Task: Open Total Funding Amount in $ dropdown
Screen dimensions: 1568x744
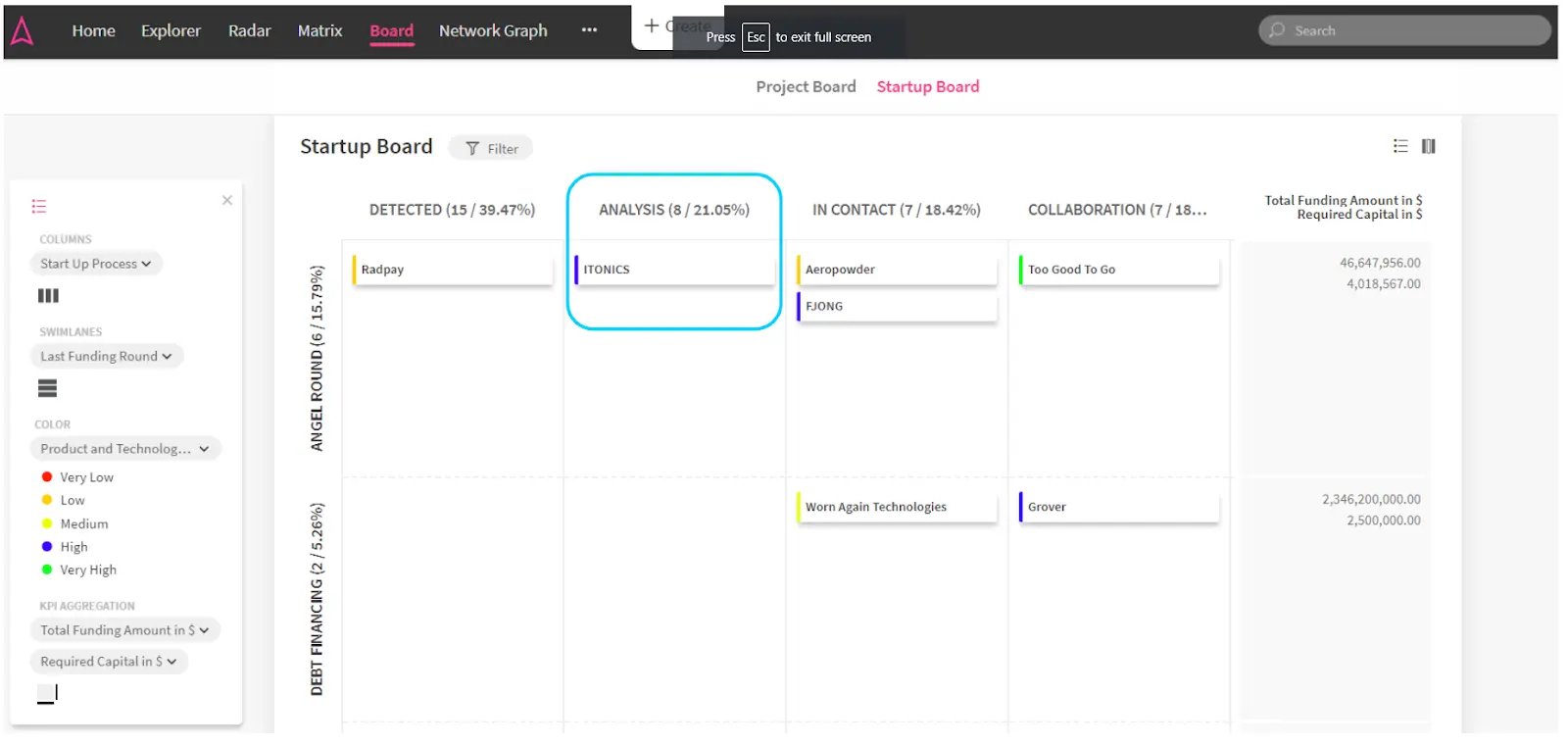Action: (125, 630)
